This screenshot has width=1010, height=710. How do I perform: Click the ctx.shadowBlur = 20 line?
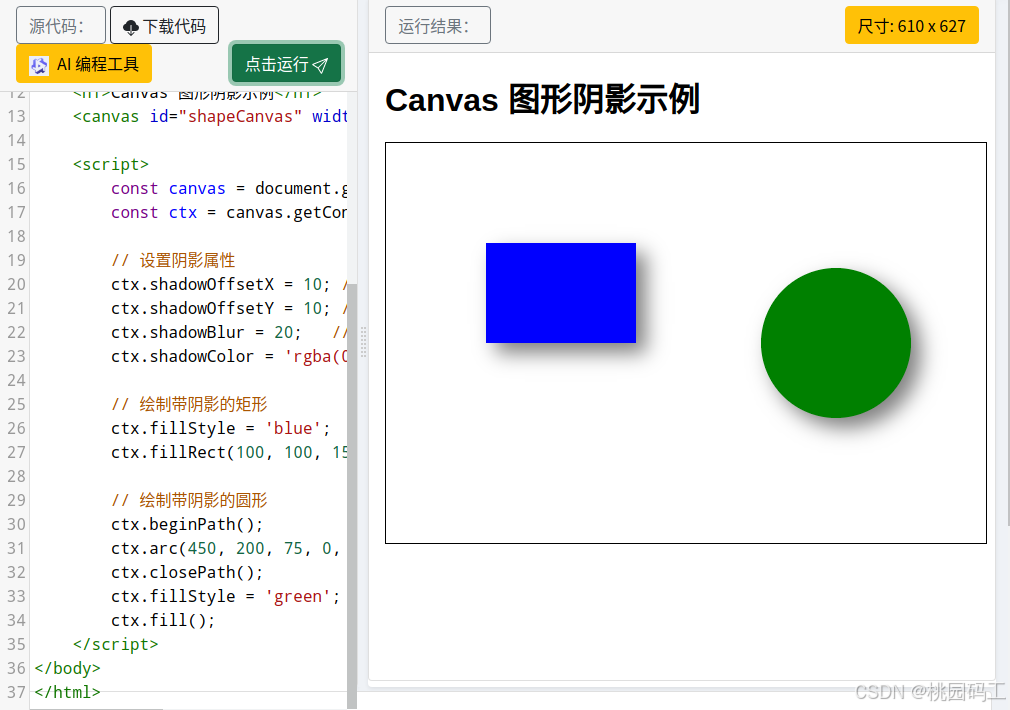[229, 332]
